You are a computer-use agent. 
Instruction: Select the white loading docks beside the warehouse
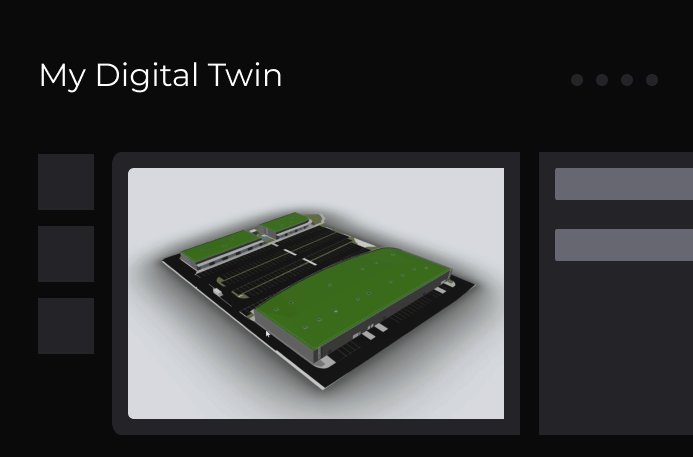pos(374,331)
